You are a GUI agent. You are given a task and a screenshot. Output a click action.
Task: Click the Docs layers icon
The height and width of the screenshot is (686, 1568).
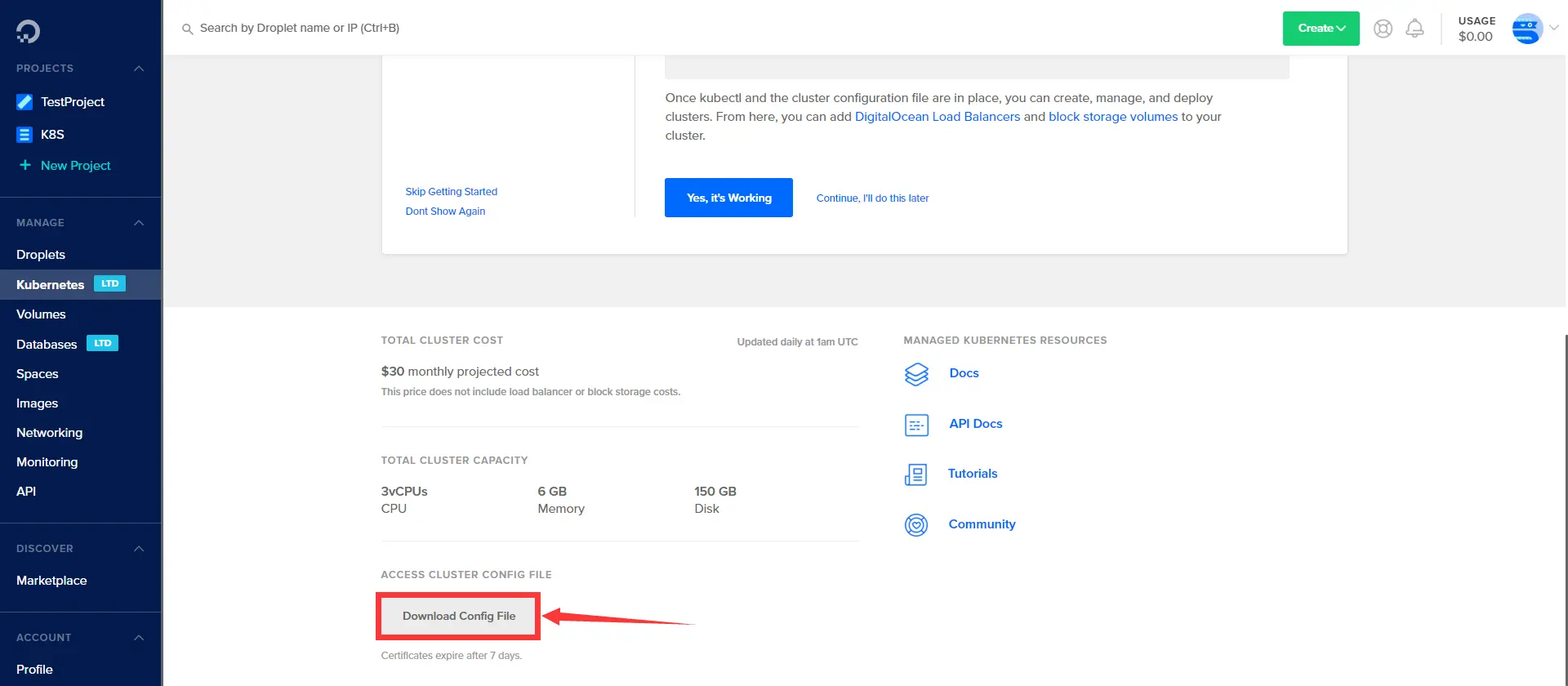click(916, 374)
